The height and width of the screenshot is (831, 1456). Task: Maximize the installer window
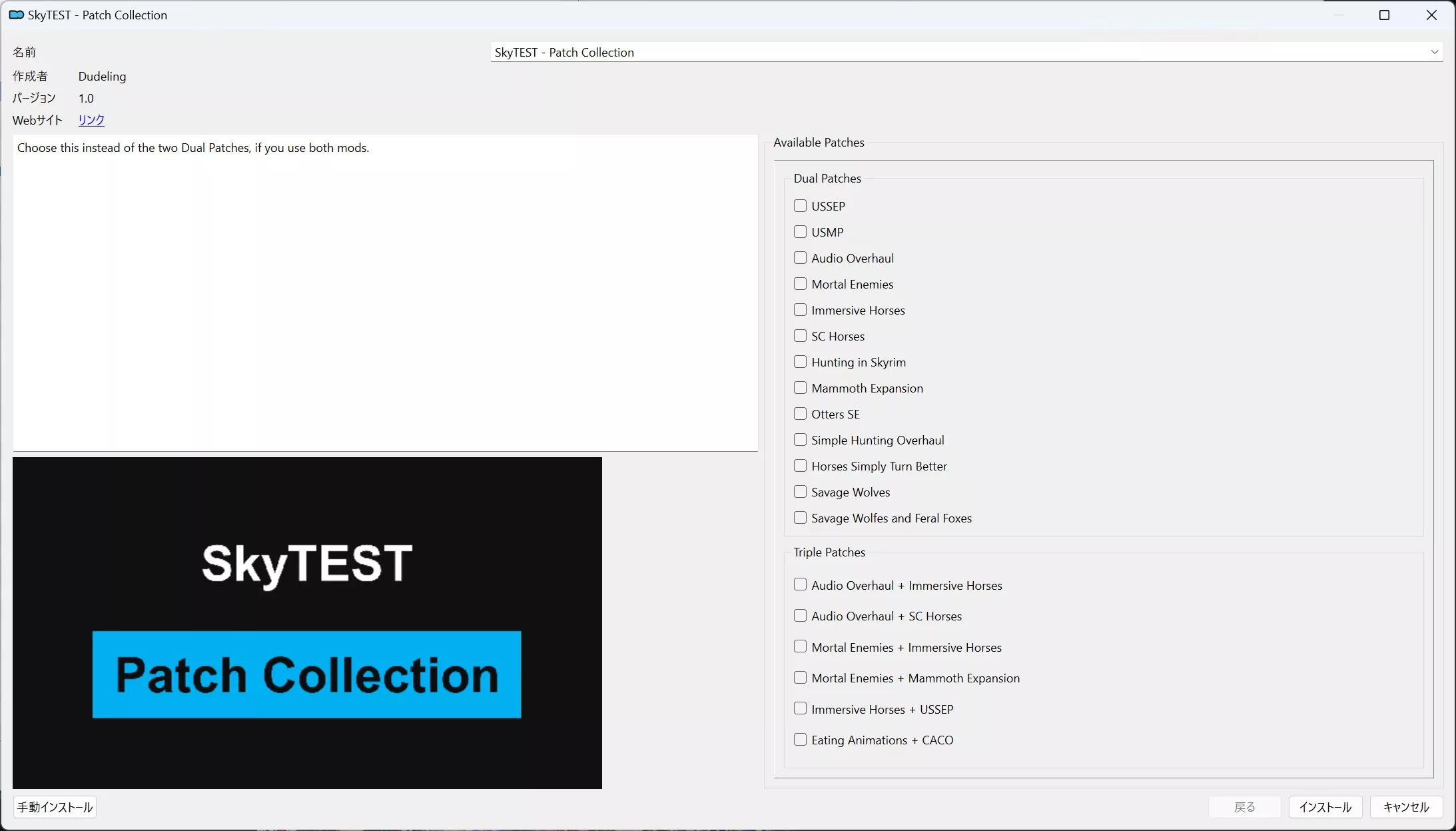click(x=1384, y=15)
